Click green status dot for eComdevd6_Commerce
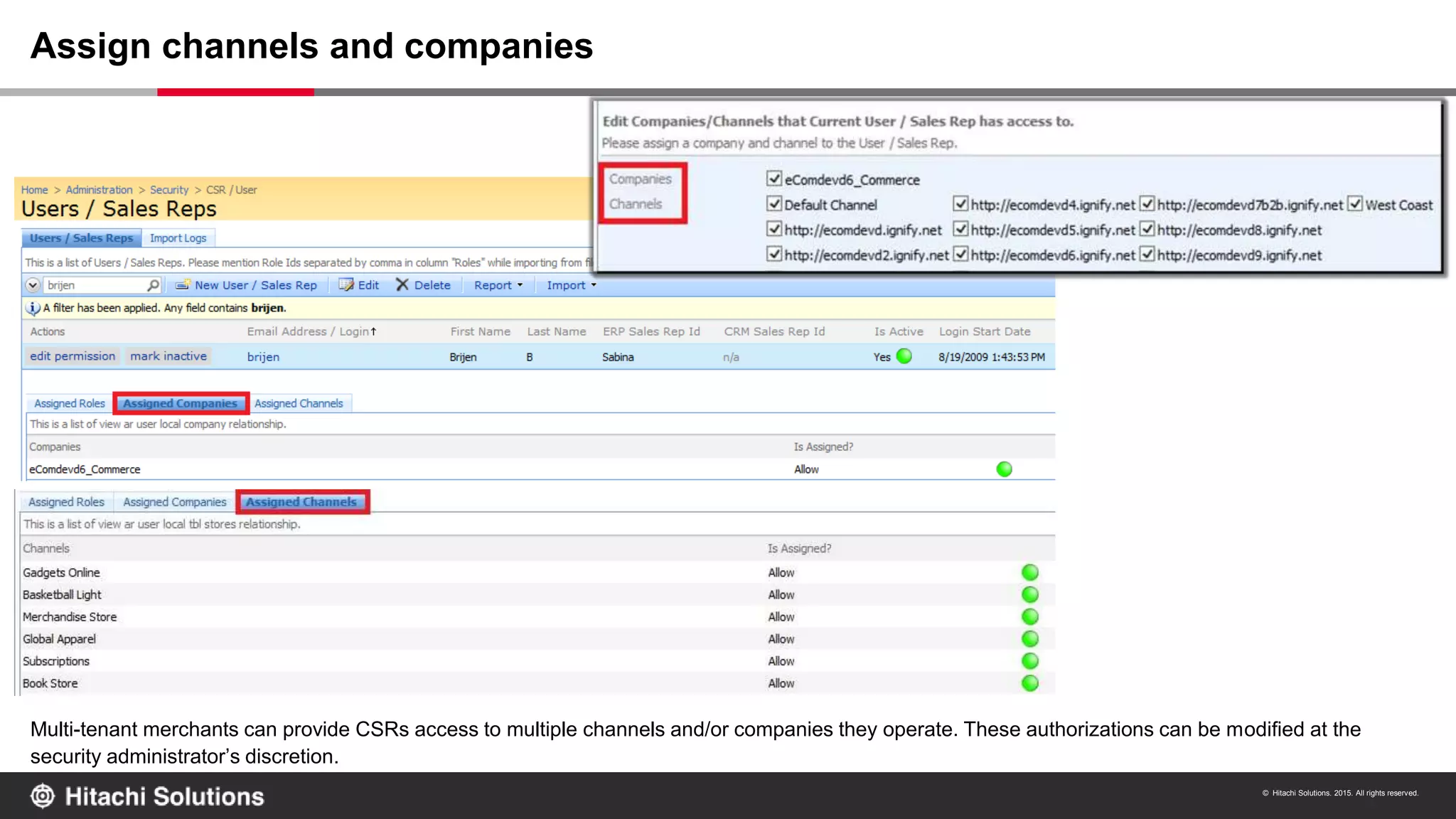This screenshot has height=819, width=1456. (x=1005, y=469)
